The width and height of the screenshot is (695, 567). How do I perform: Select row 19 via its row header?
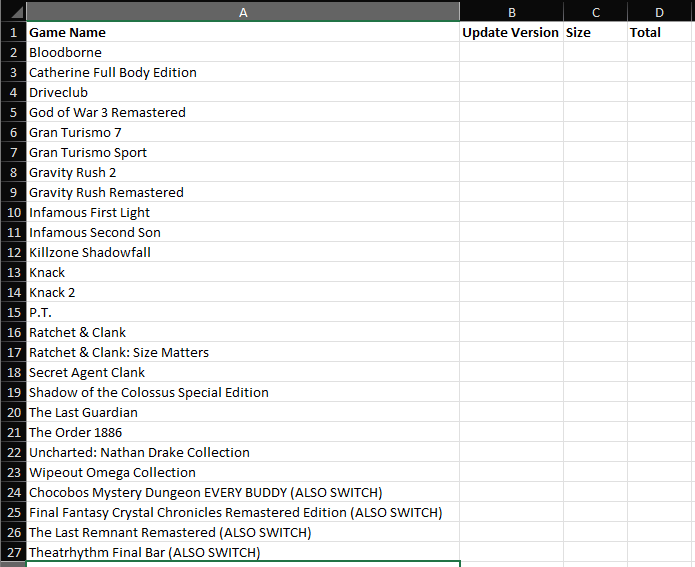(x=13, y=392)
